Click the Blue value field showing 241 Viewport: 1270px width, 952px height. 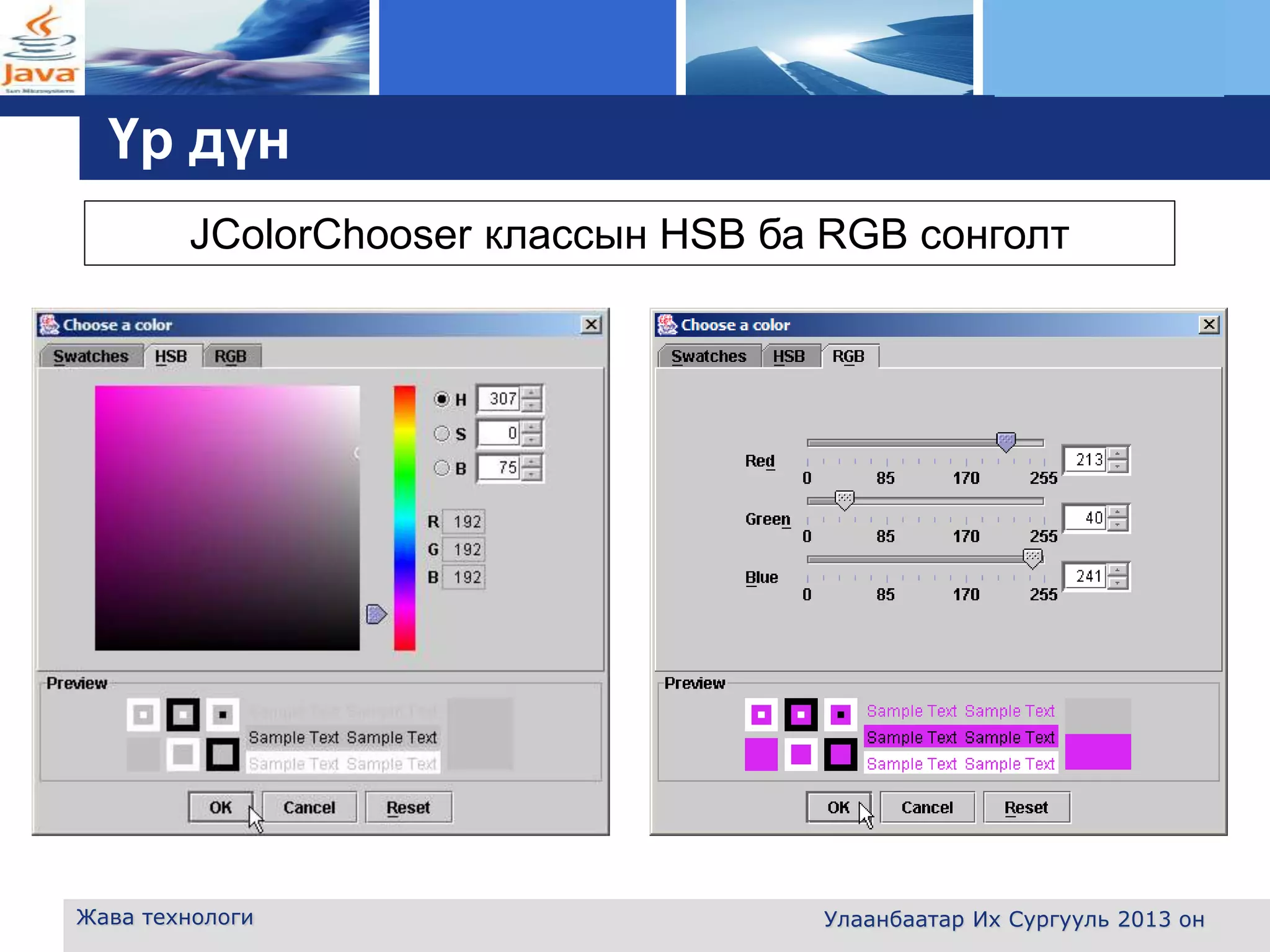[1085, 576]
